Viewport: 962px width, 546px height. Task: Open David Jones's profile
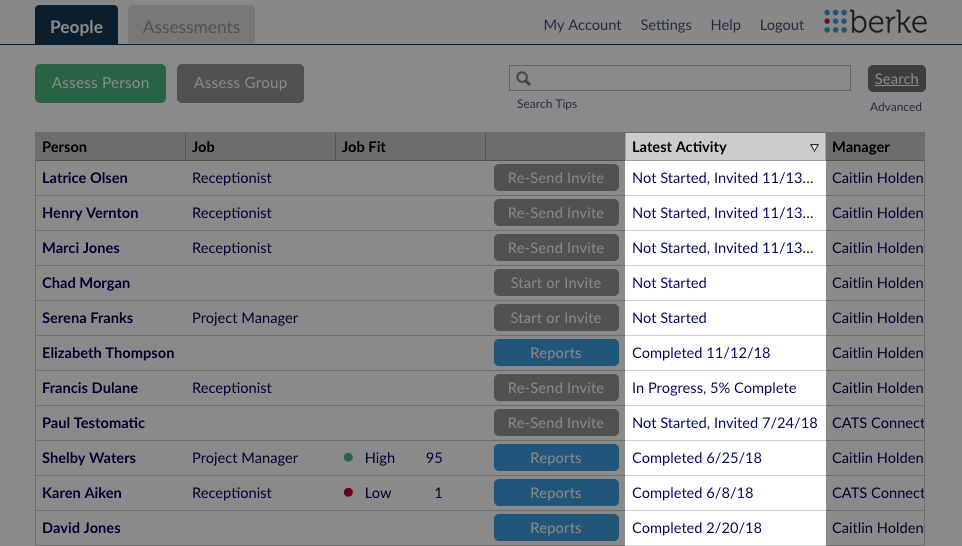81,528
